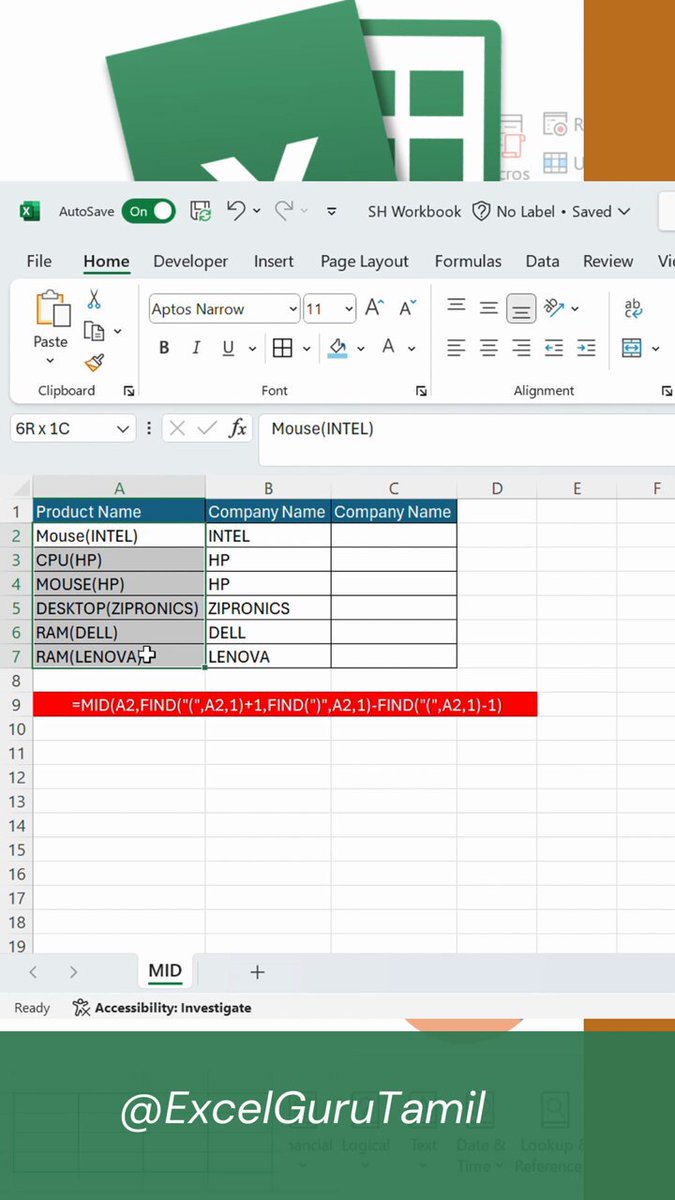This screenshot has width=675, height=1200.
Task: Click the red MID formula cell
Action: pos(285,704)
